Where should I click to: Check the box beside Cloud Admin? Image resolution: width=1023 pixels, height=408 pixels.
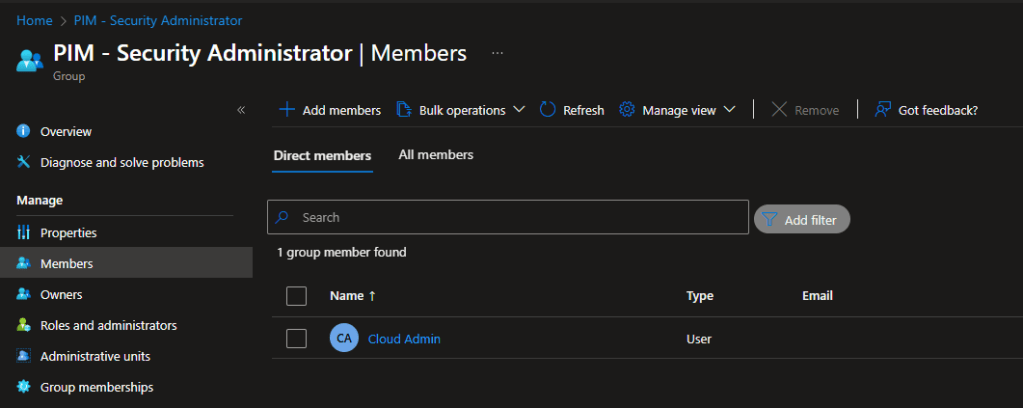click(296, 339)
